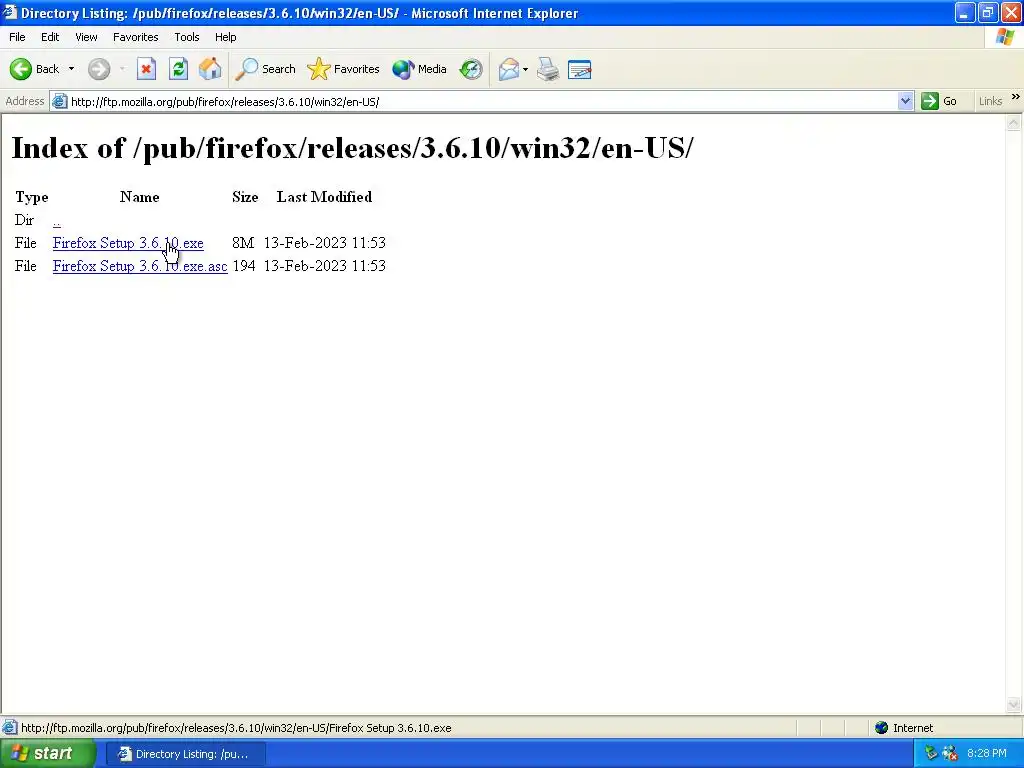Click the 'Name' column header text

click(x=139, y=197)
